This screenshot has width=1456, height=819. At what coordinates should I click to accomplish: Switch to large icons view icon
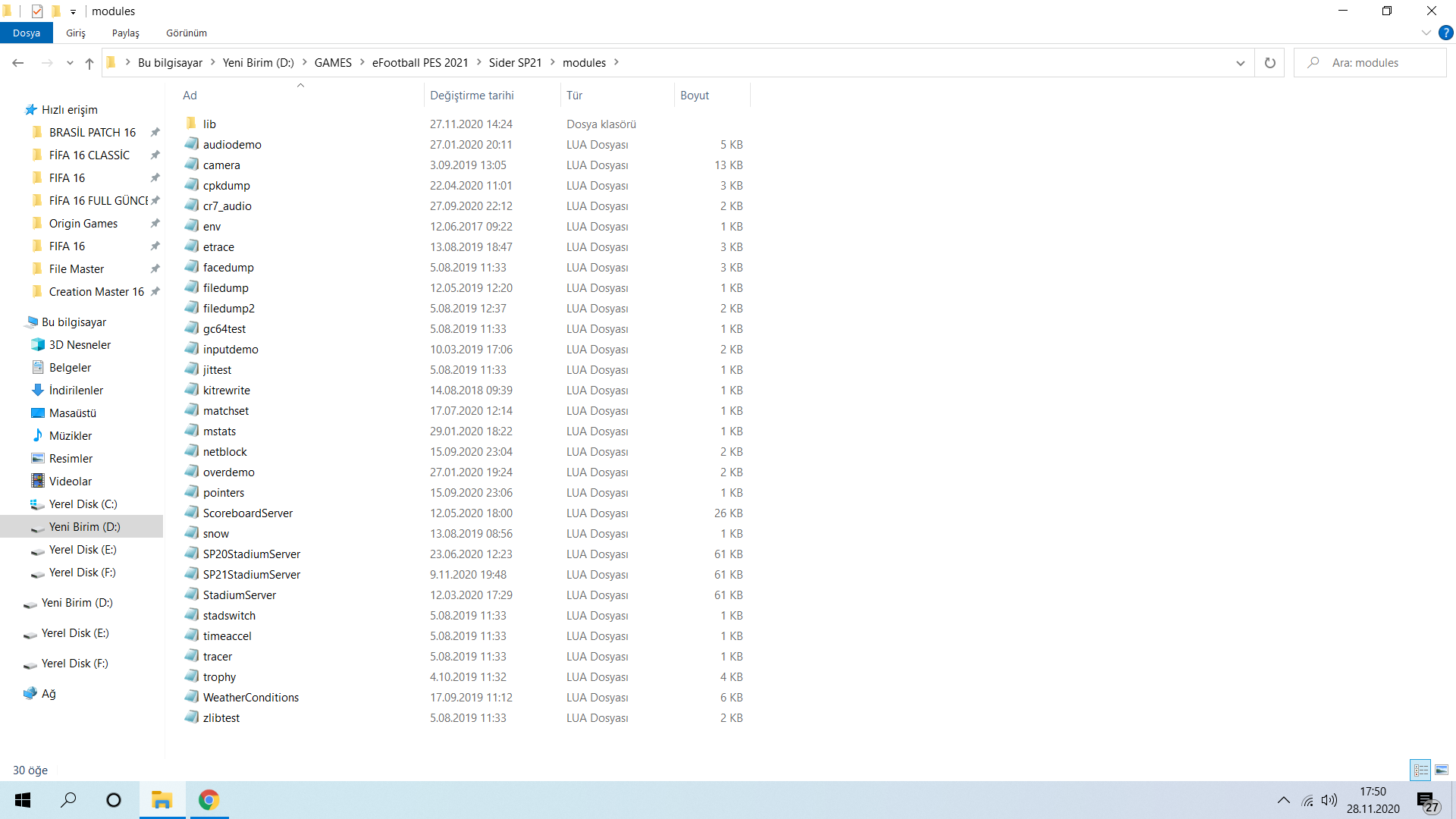click(1442, 770)
